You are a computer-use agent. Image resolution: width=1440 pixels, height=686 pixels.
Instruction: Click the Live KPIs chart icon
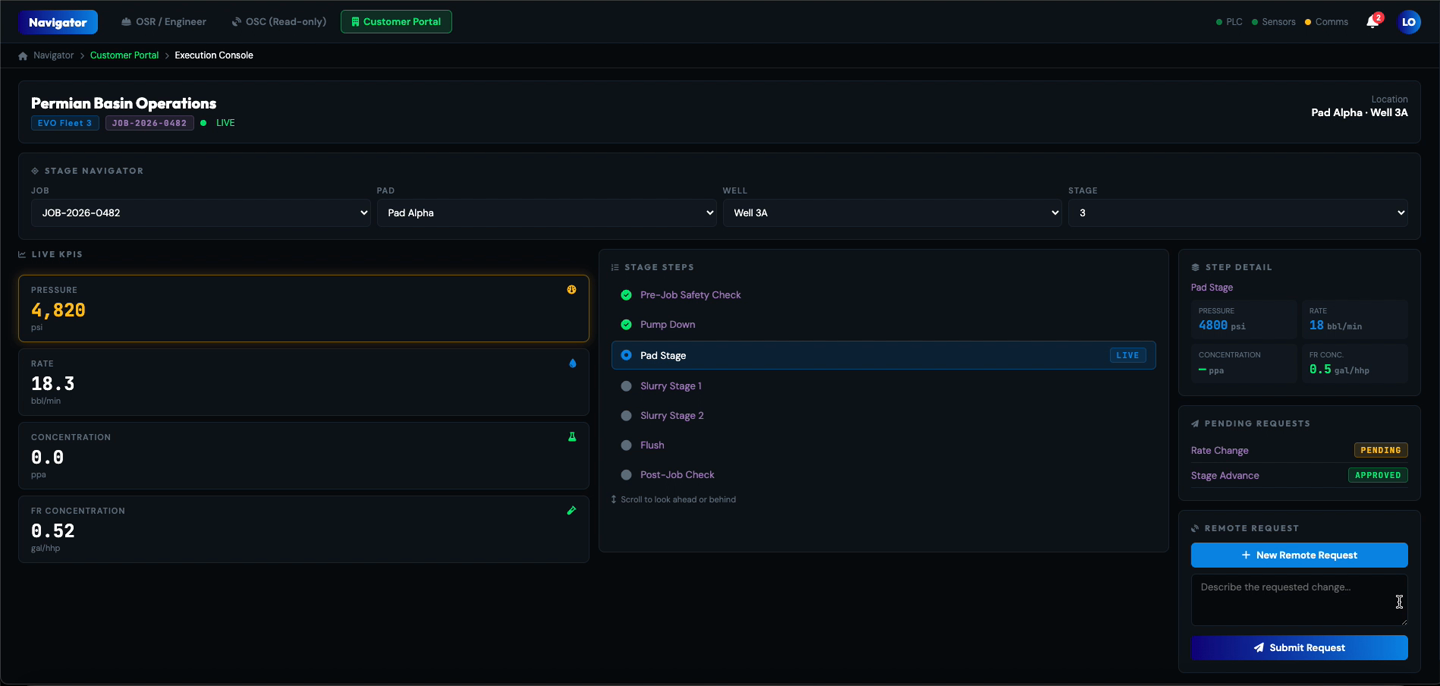click(x=22, y=255)
